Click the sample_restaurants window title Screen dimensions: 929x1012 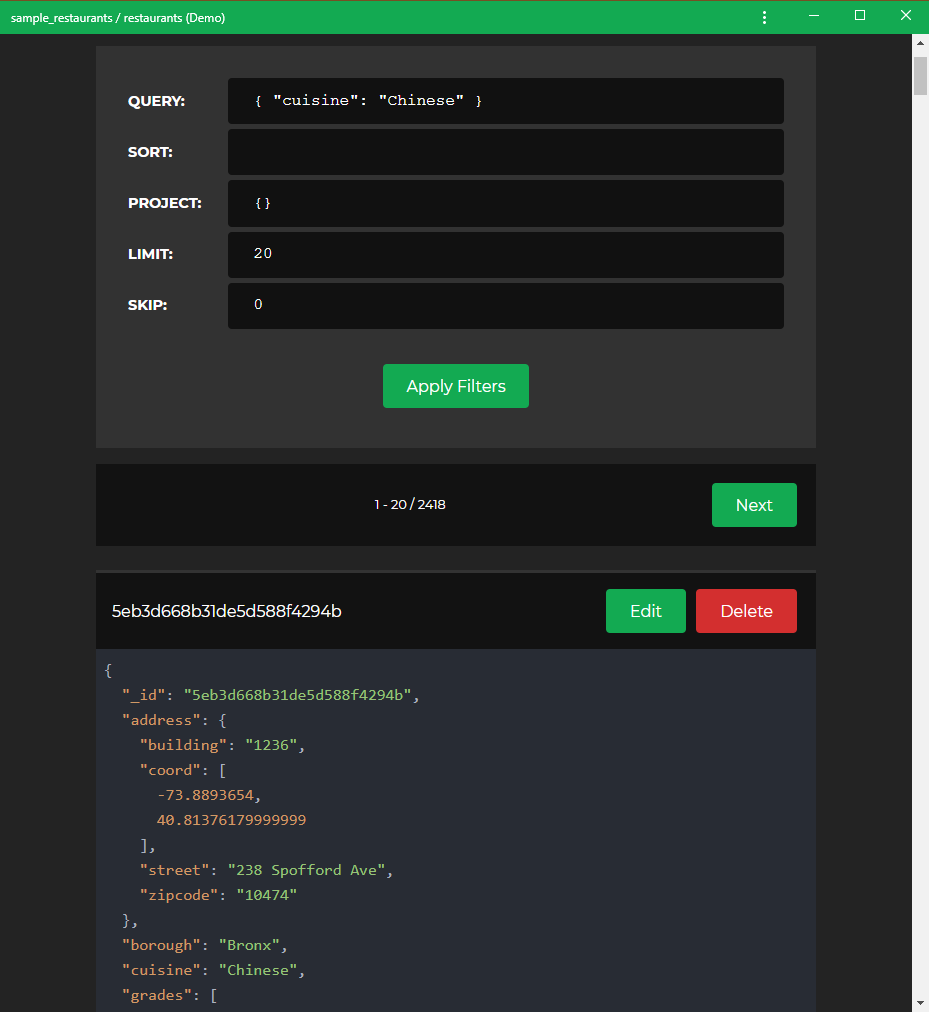point(118,17)
